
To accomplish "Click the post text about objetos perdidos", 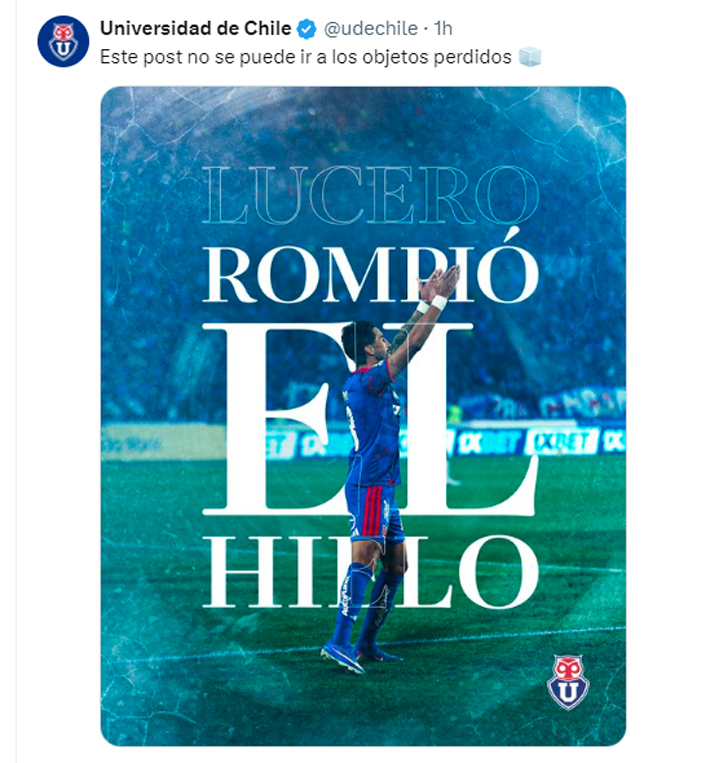I will coord(306,57).
